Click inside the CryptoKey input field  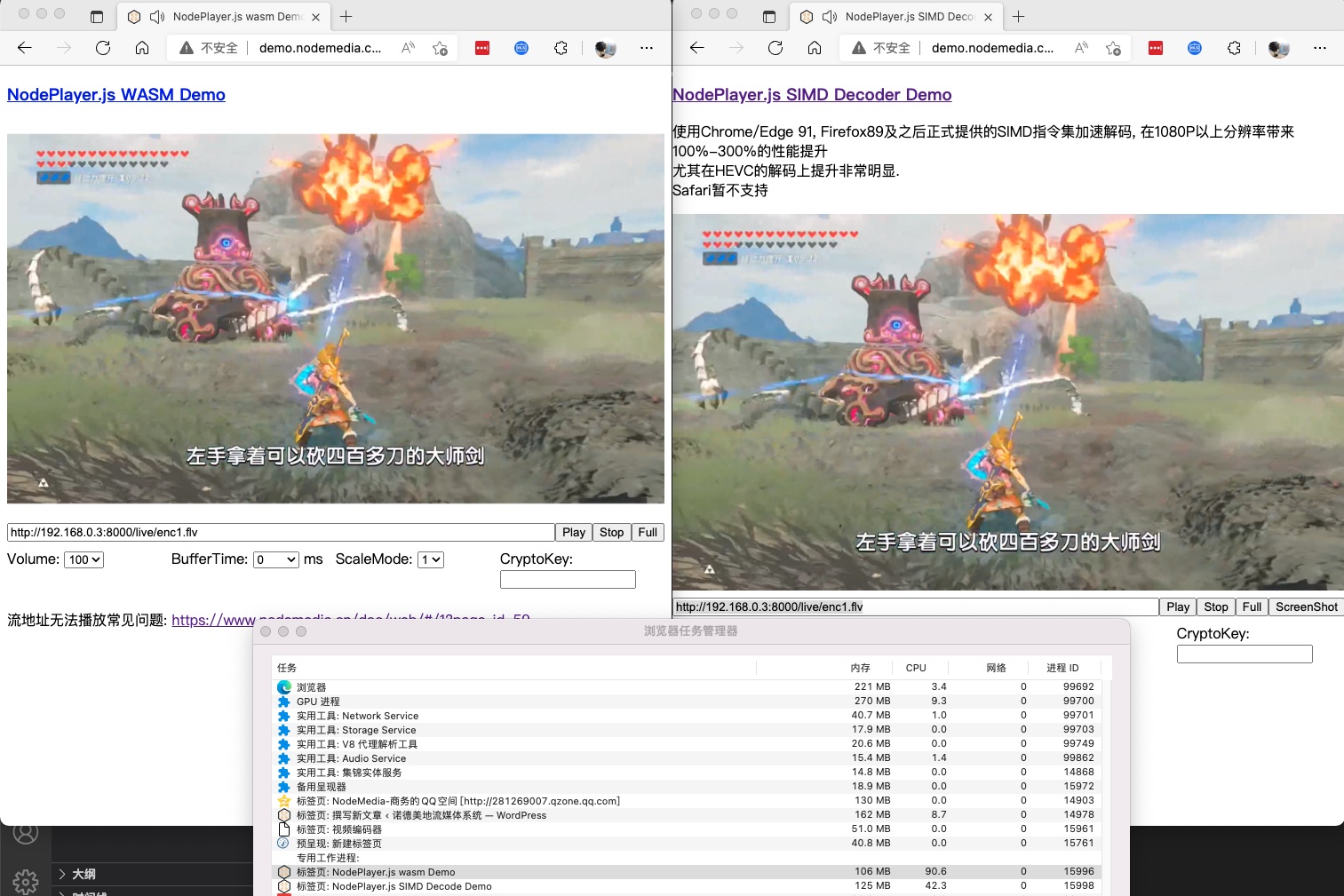pos(568,579)
